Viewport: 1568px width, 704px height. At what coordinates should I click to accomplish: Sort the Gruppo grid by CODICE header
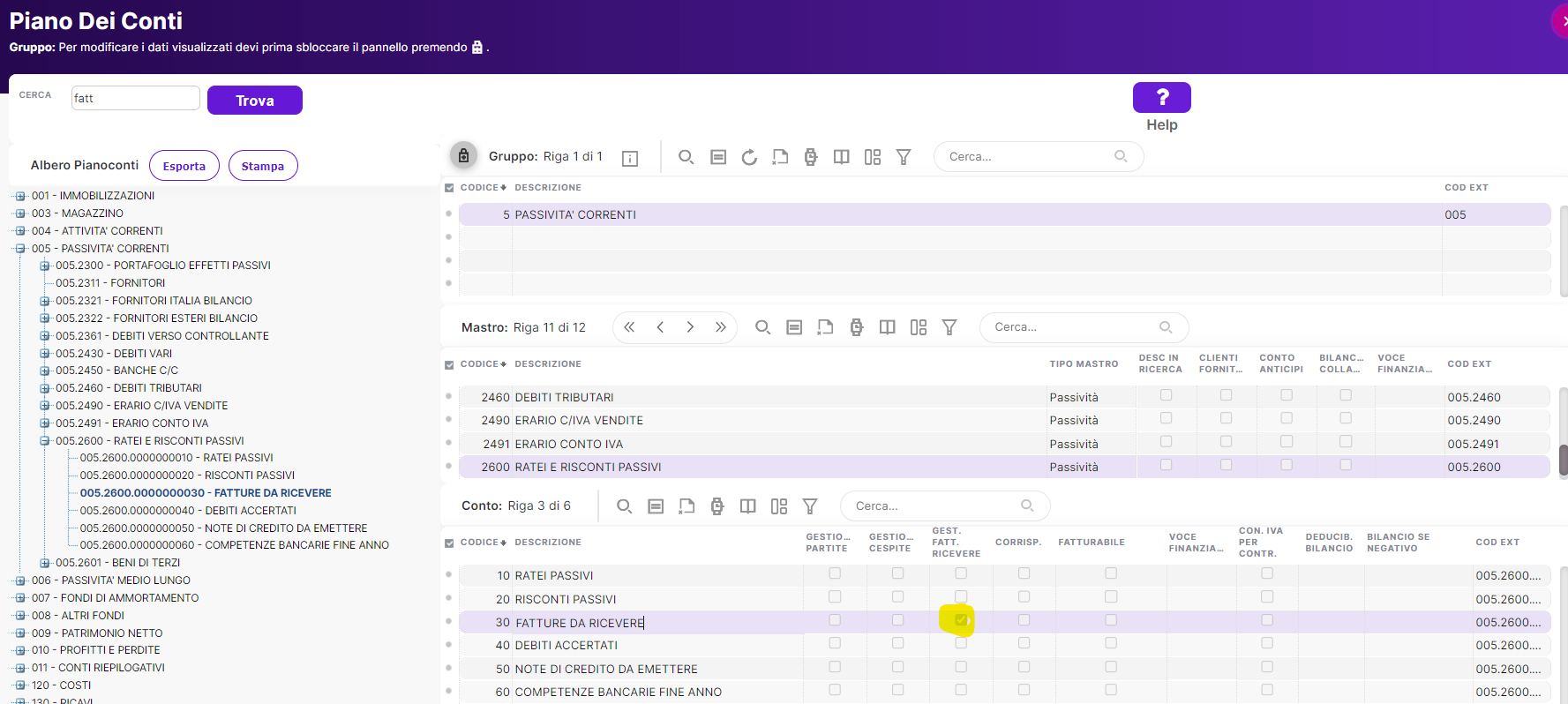[483, 188]
